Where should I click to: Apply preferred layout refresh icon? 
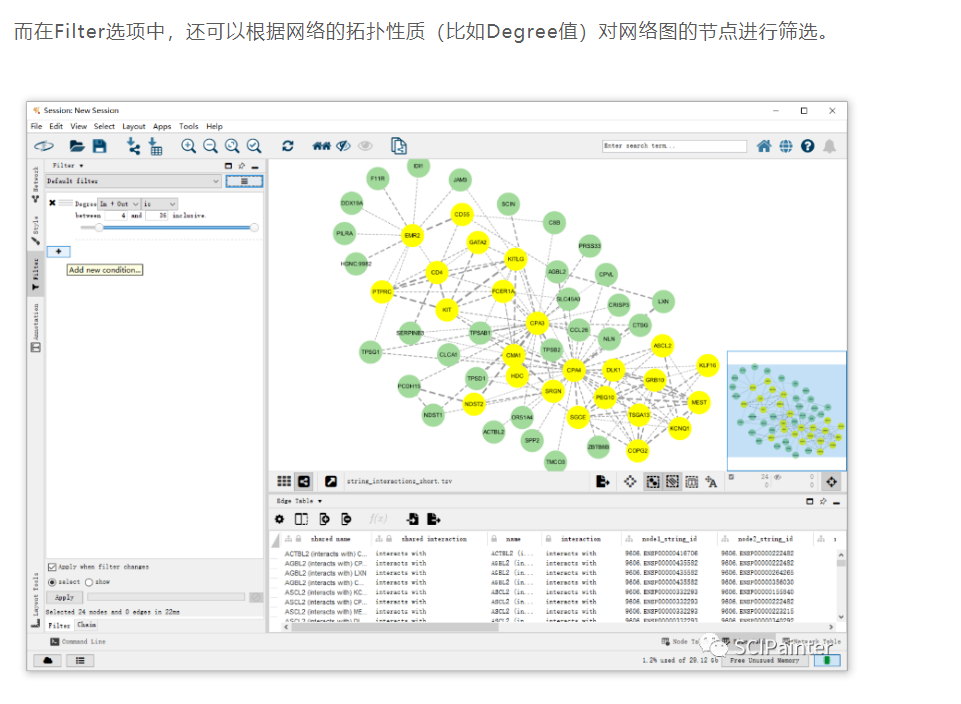pos(287,146)
